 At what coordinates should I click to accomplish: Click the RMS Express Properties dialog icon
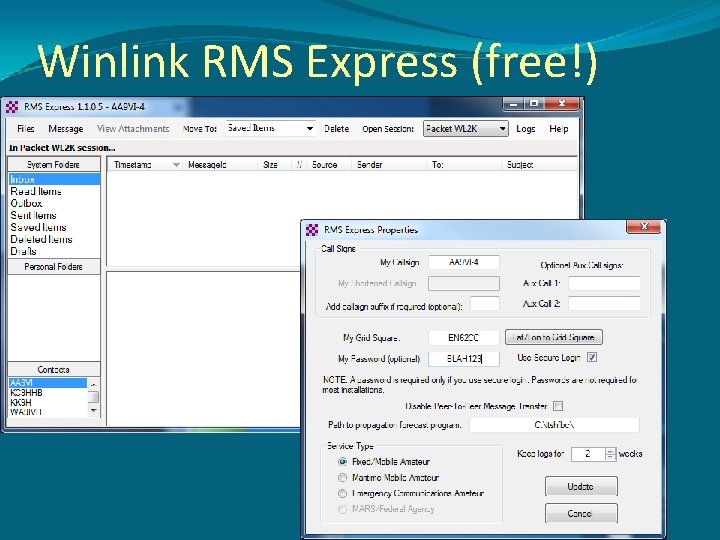[x=312, y=230]
